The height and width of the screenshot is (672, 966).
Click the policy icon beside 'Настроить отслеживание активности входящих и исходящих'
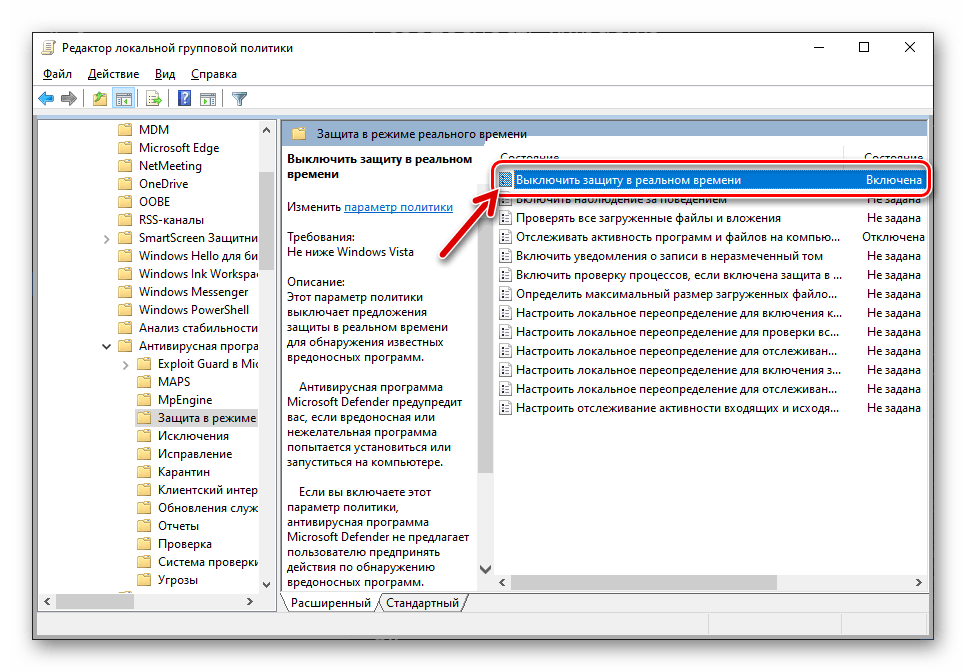(505, 408)
